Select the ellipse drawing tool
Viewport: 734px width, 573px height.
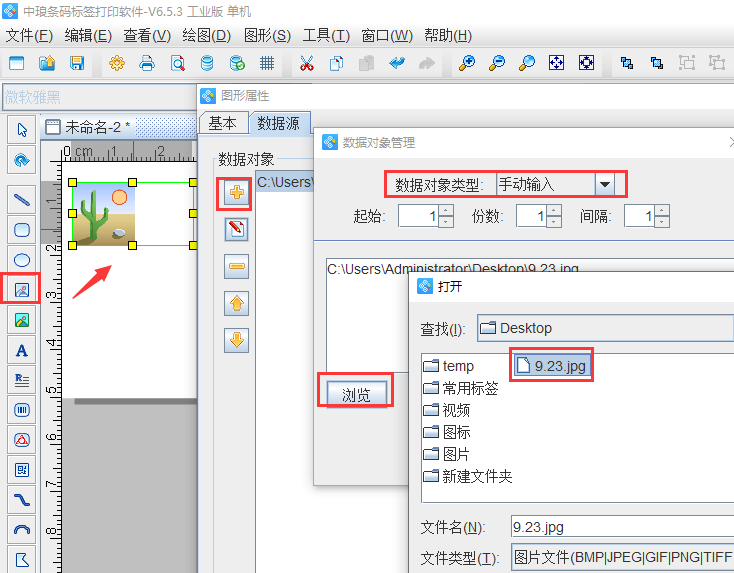(21, 260)
